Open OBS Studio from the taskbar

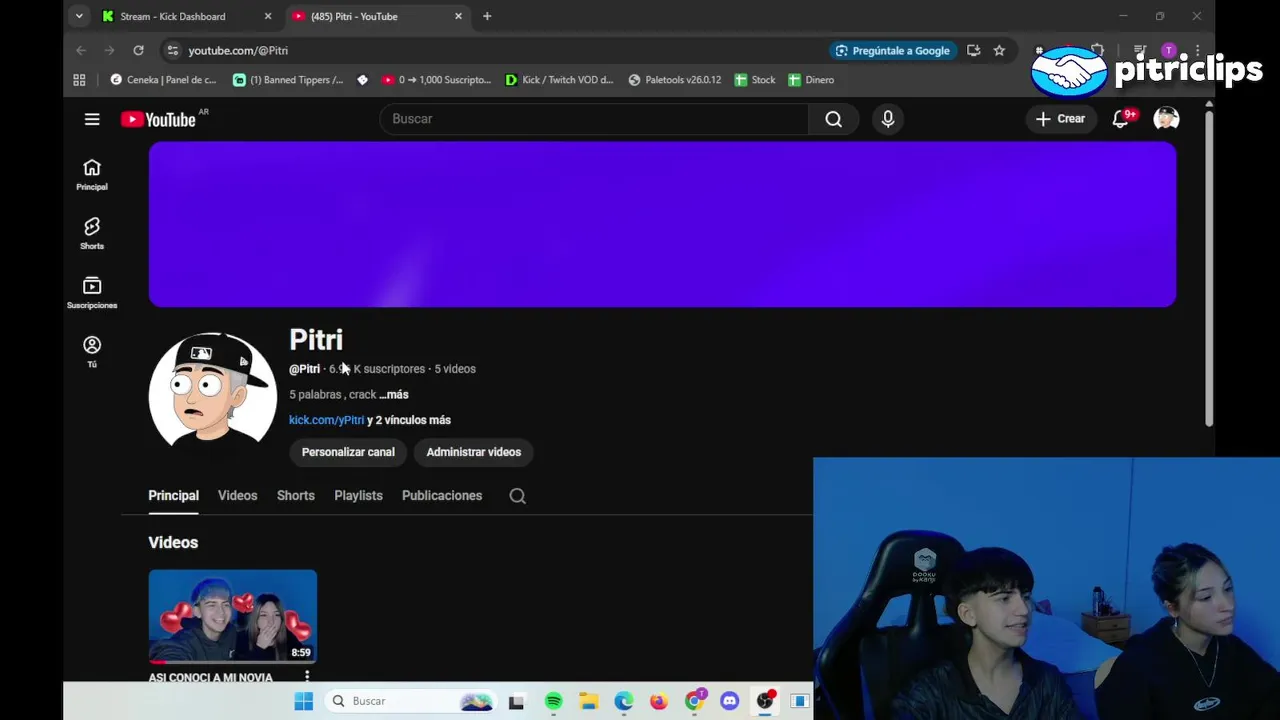[x=765, y=701]
